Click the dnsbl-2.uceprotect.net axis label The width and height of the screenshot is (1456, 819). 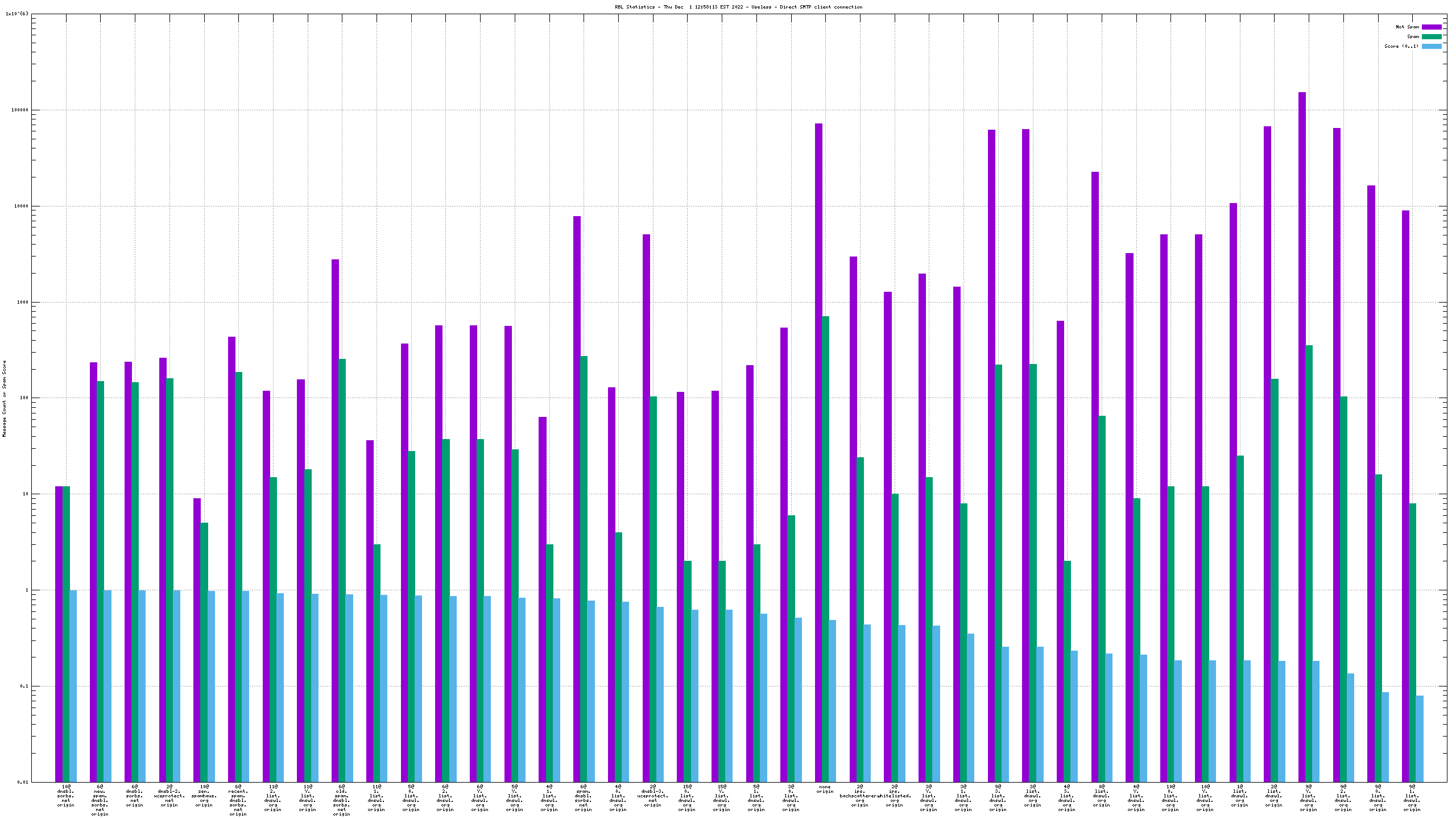[169, 796]
